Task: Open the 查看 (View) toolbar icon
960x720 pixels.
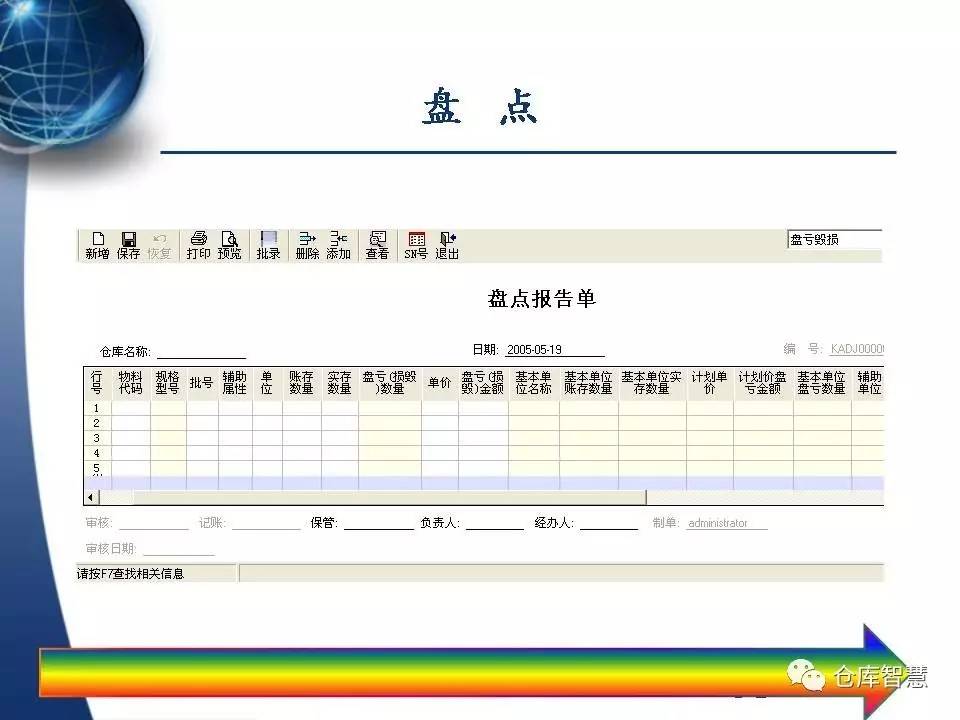Action: [377, 245]
